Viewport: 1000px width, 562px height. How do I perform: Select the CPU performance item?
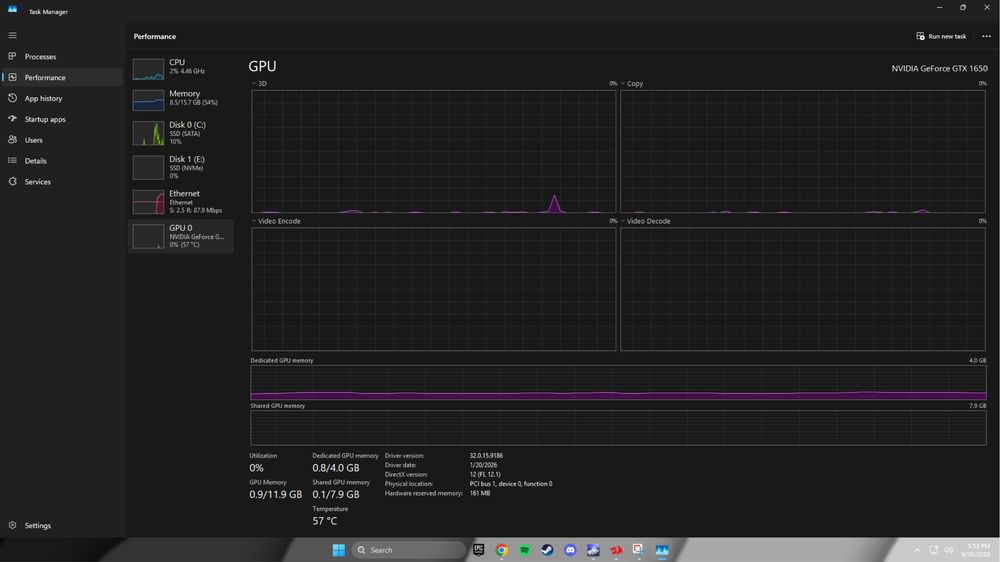pyautogui.click(x=181, y=68)
